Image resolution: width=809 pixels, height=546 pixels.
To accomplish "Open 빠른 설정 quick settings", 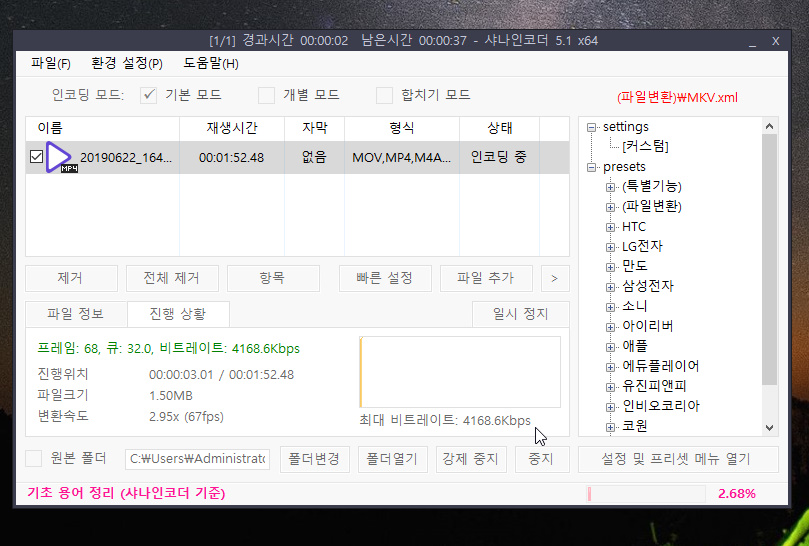I will coord(385,278).
